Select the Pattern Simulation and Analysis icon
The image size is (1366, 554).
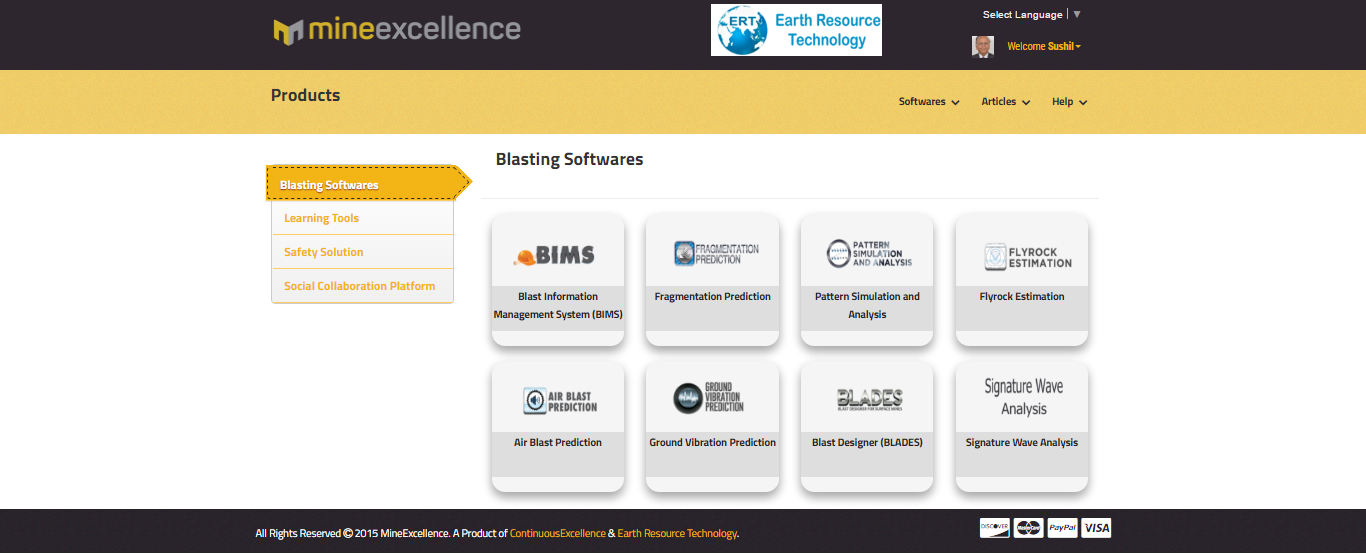click(x=867, y=254)
